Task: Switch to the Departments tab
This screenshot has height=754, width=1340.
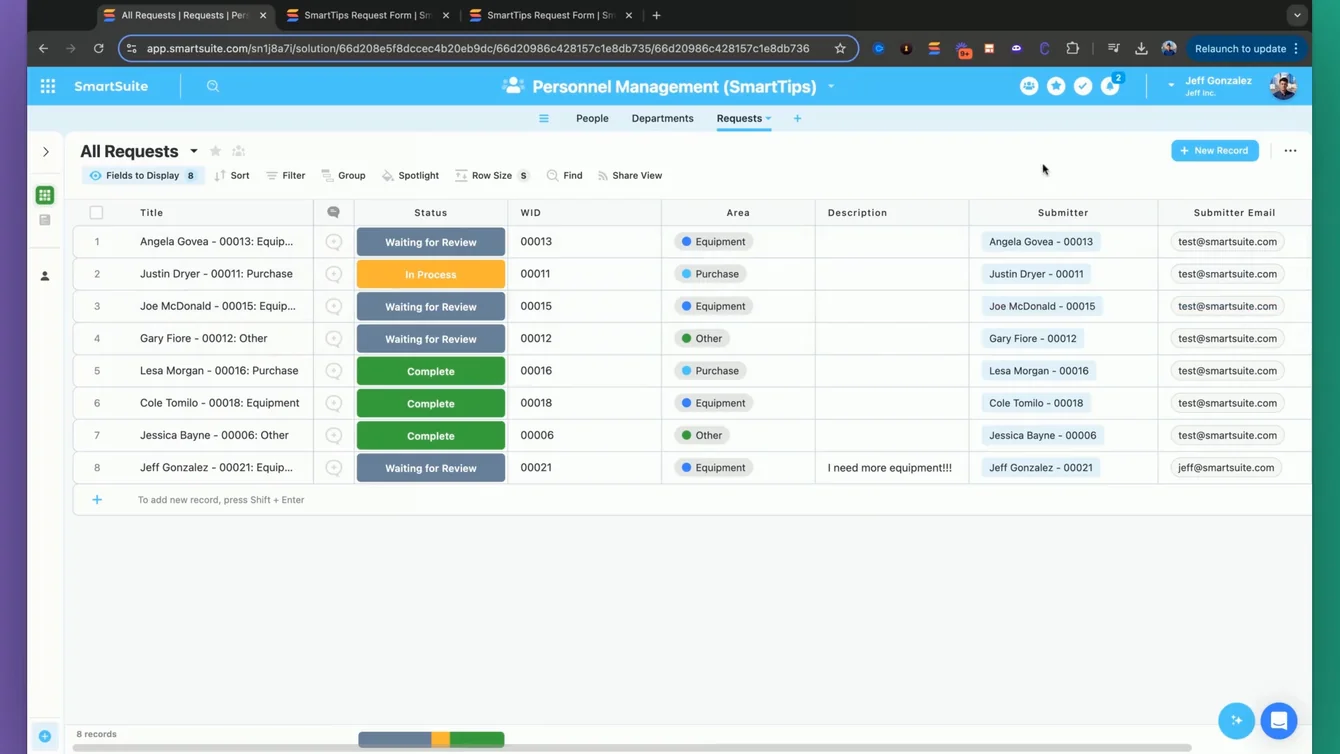Action: pos(662,118)
